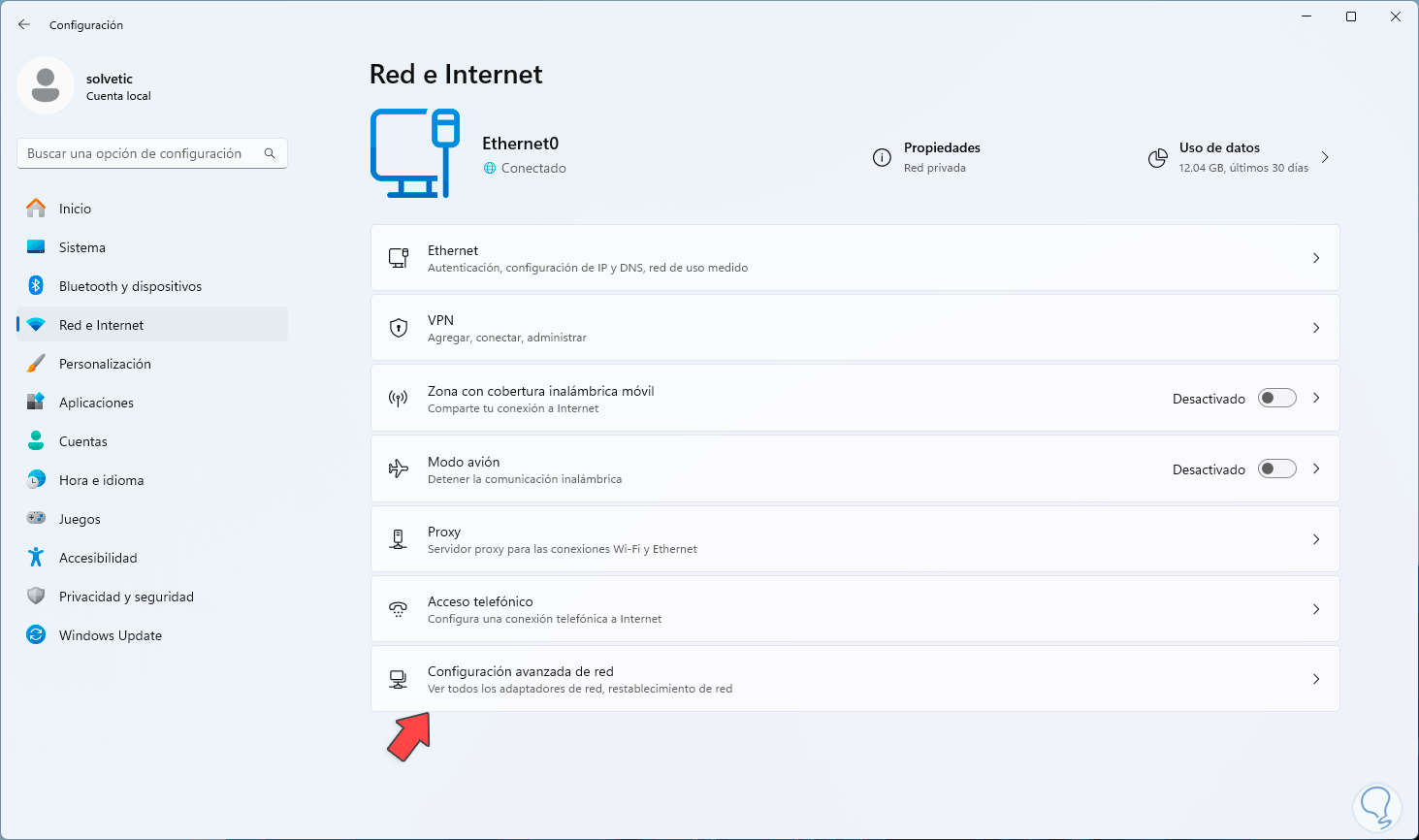Select the advanced network settings icon
Viewport: 1419px width, 840px height.
pyautogui.click(x=398, y=678)
